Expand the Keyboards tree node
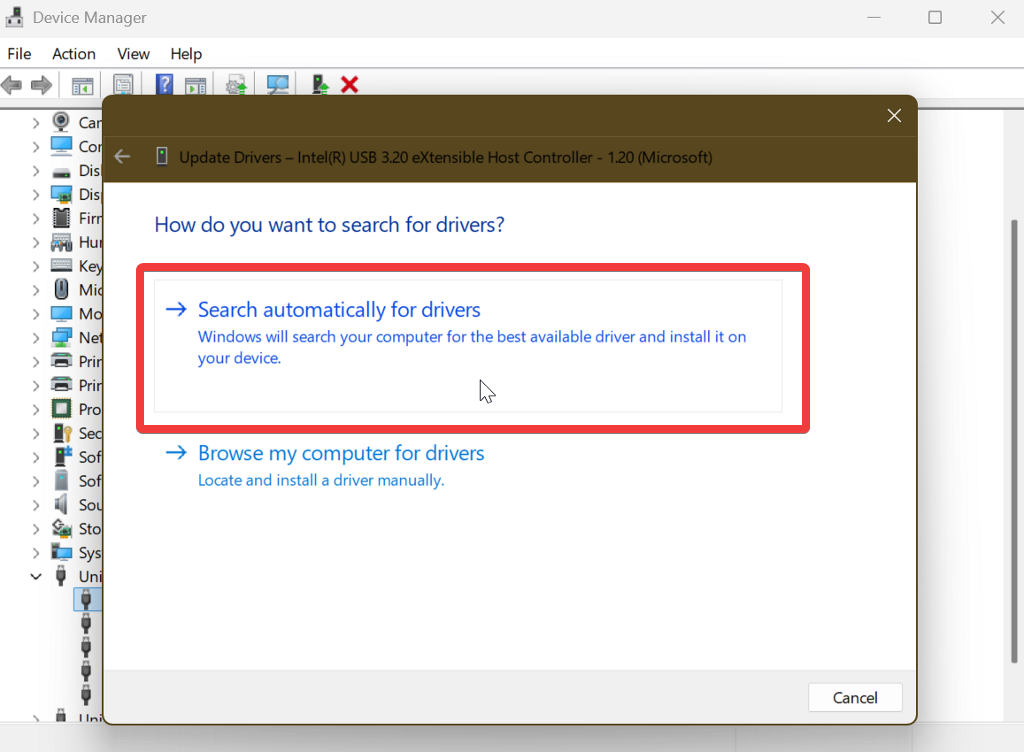Viewport: 1024px width, 752px height. point(37,266)
